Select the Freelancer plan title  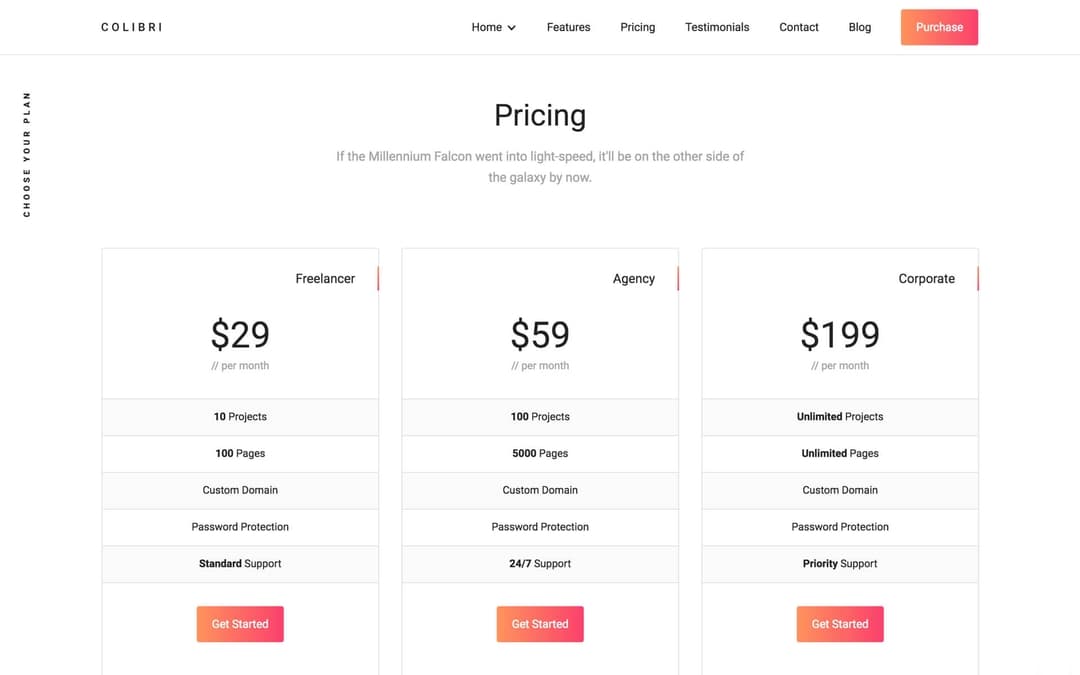(x=325, y=278)
